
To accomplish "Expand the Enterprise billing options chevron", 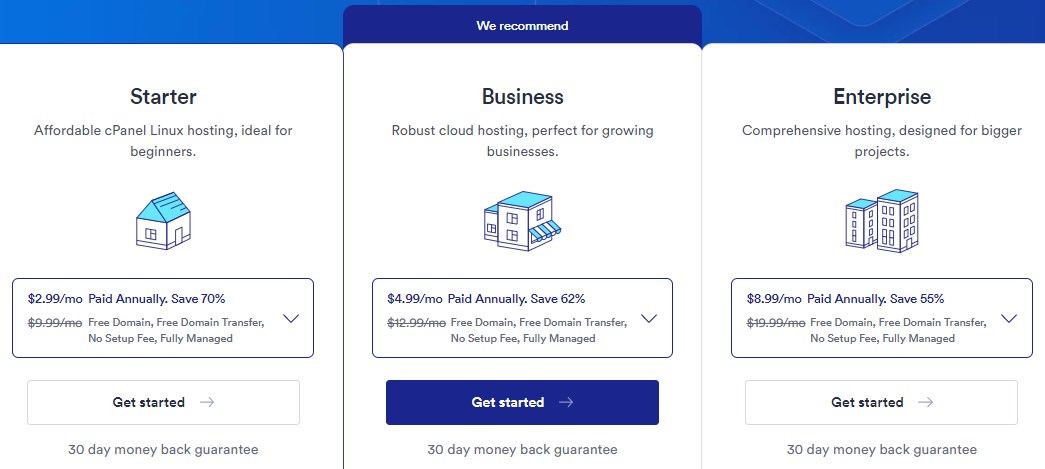I will click(1008, 318).
